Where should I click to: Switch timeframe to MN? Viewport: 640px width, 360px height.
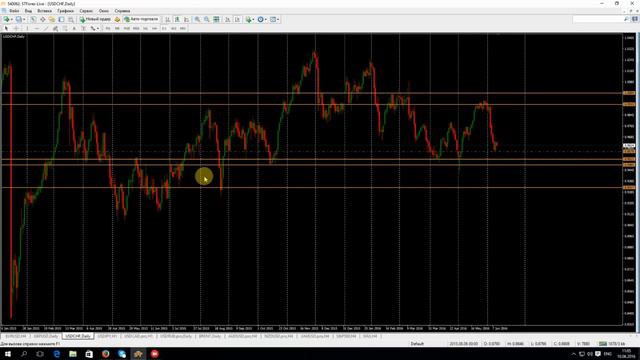coord(183,28)
